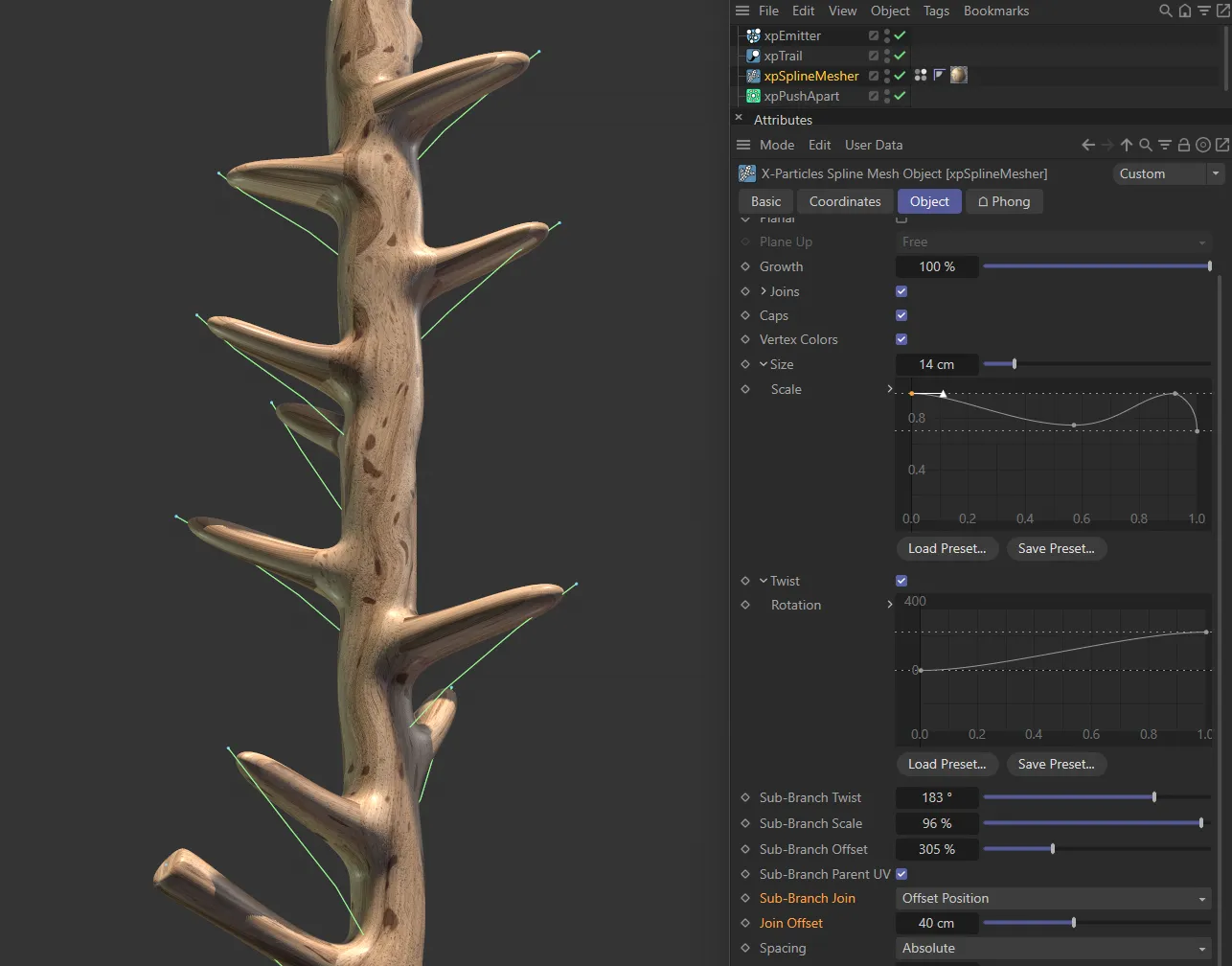1232x966 pixels.
Task: Select the xpPushApart object icon
Action: pos(753,96)
